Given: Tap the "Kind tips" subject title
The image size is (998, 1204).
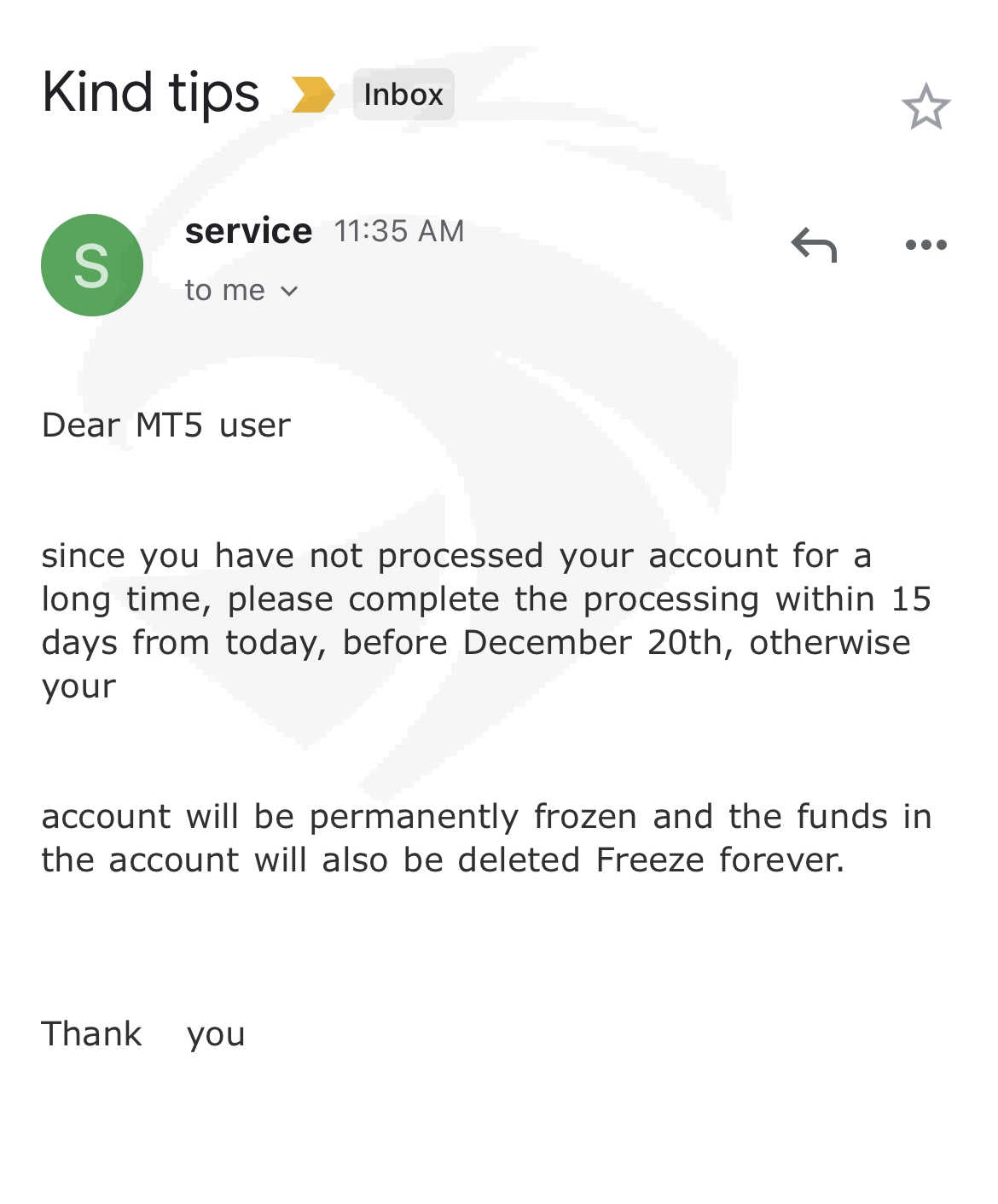Looking at the screenshot, I should 150,94.
